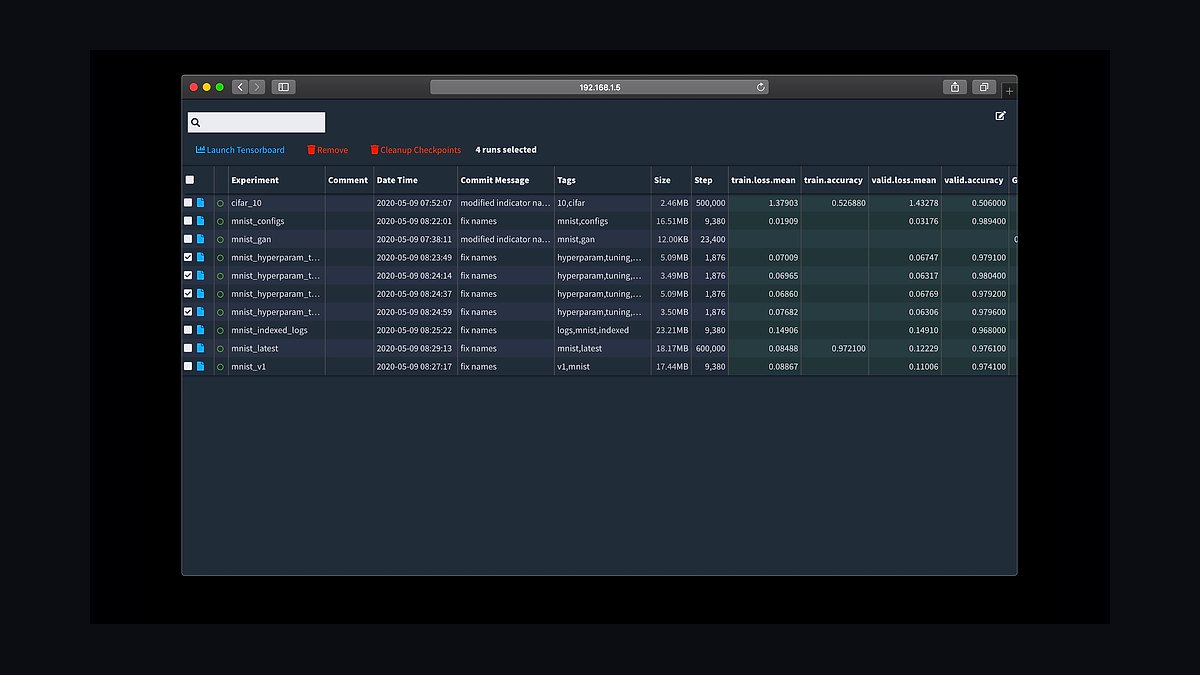Click the mnist_gan experiment name
Image resolution: width=1200 pixels, height=675 pixels.
251,239
